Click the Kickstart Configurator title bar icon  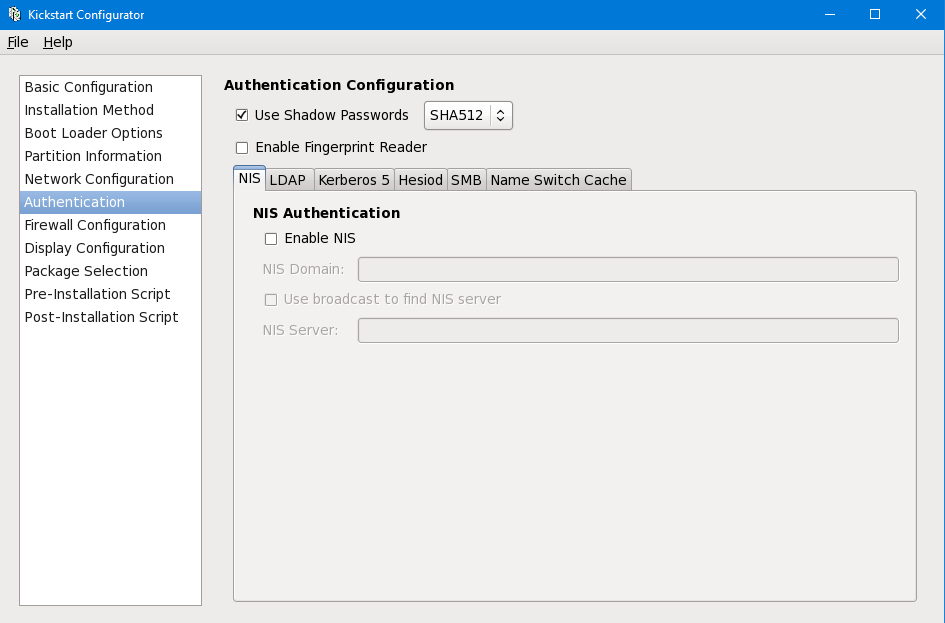[x=15, y=15]
